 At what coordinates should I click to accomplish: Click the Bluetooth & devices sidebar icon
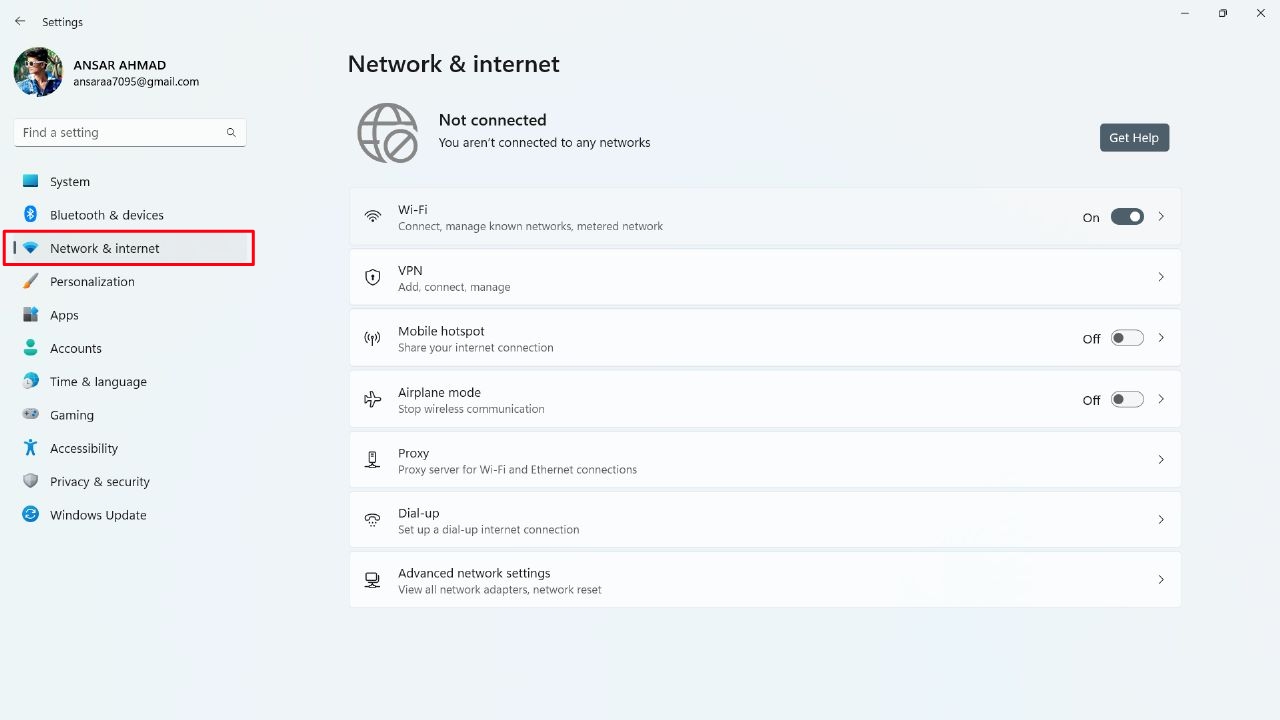(30, 214)
